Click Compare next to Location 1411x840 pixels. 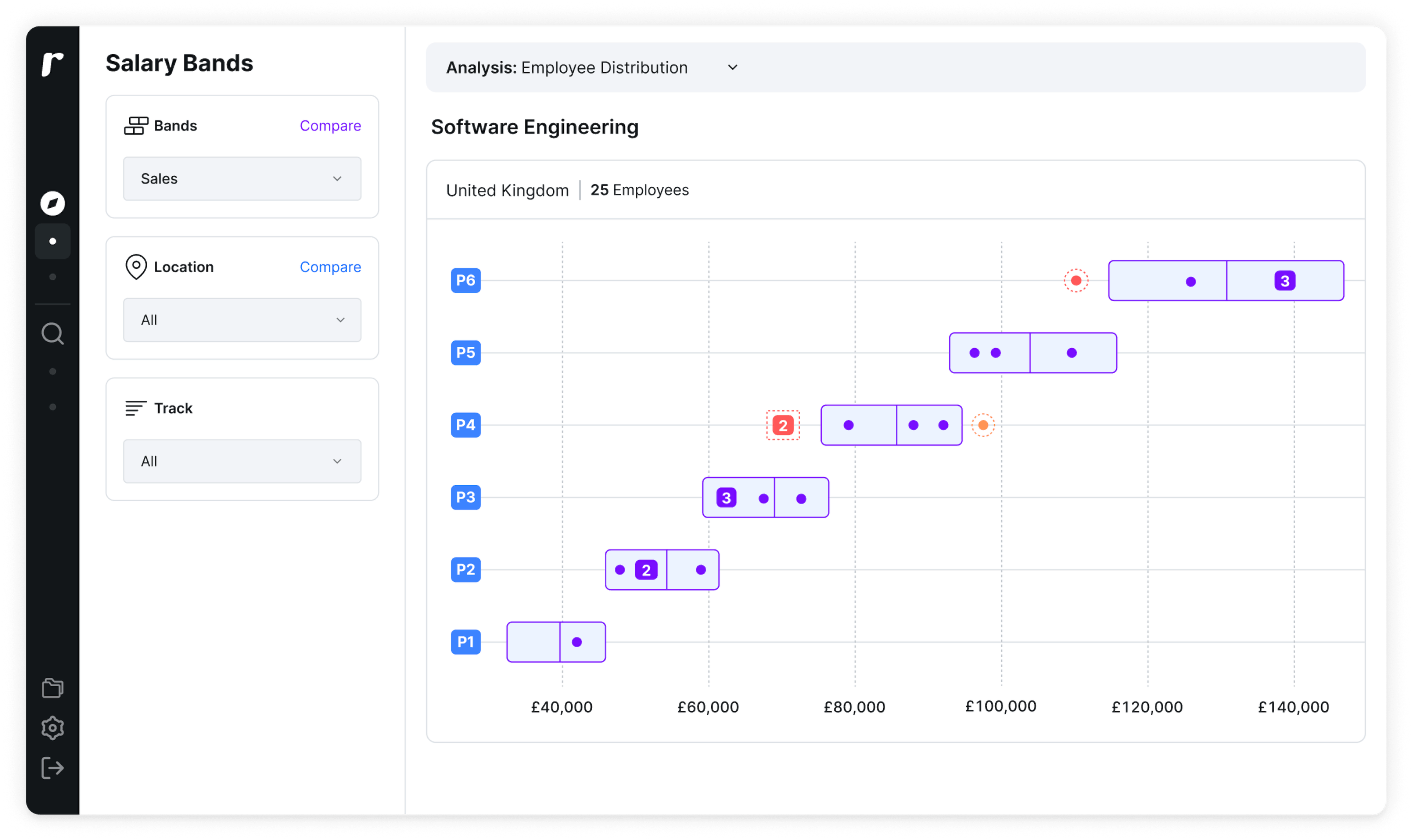click(x=331, y=267)
